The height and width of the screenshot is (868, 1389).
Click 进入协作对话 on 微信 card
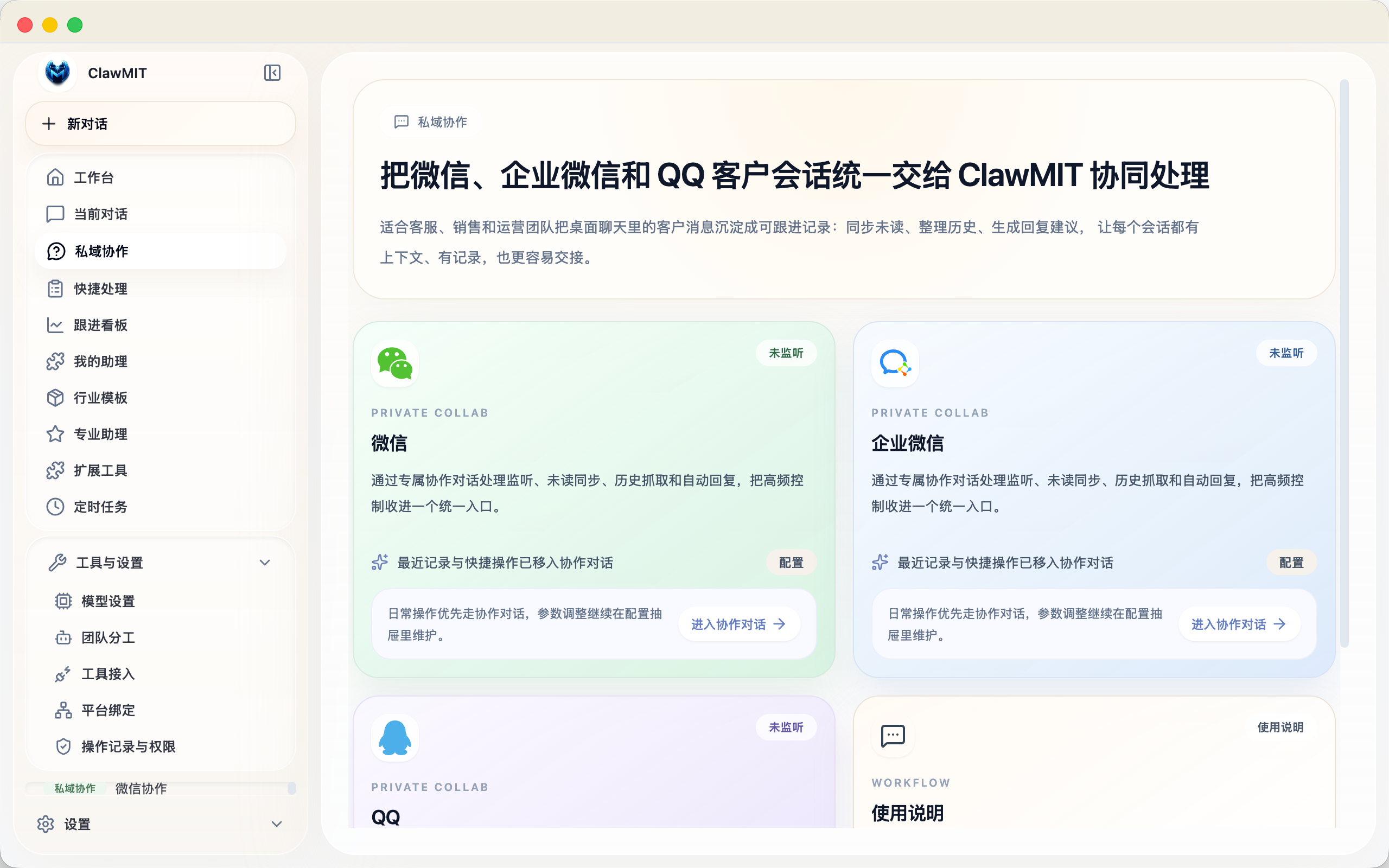tap(738, 624)
